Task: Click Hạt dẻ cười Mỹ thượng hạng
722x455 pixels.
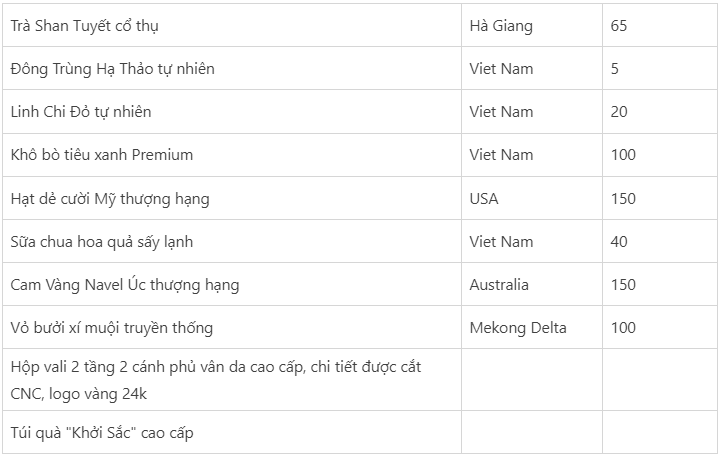Action: (x=232, y=198)
